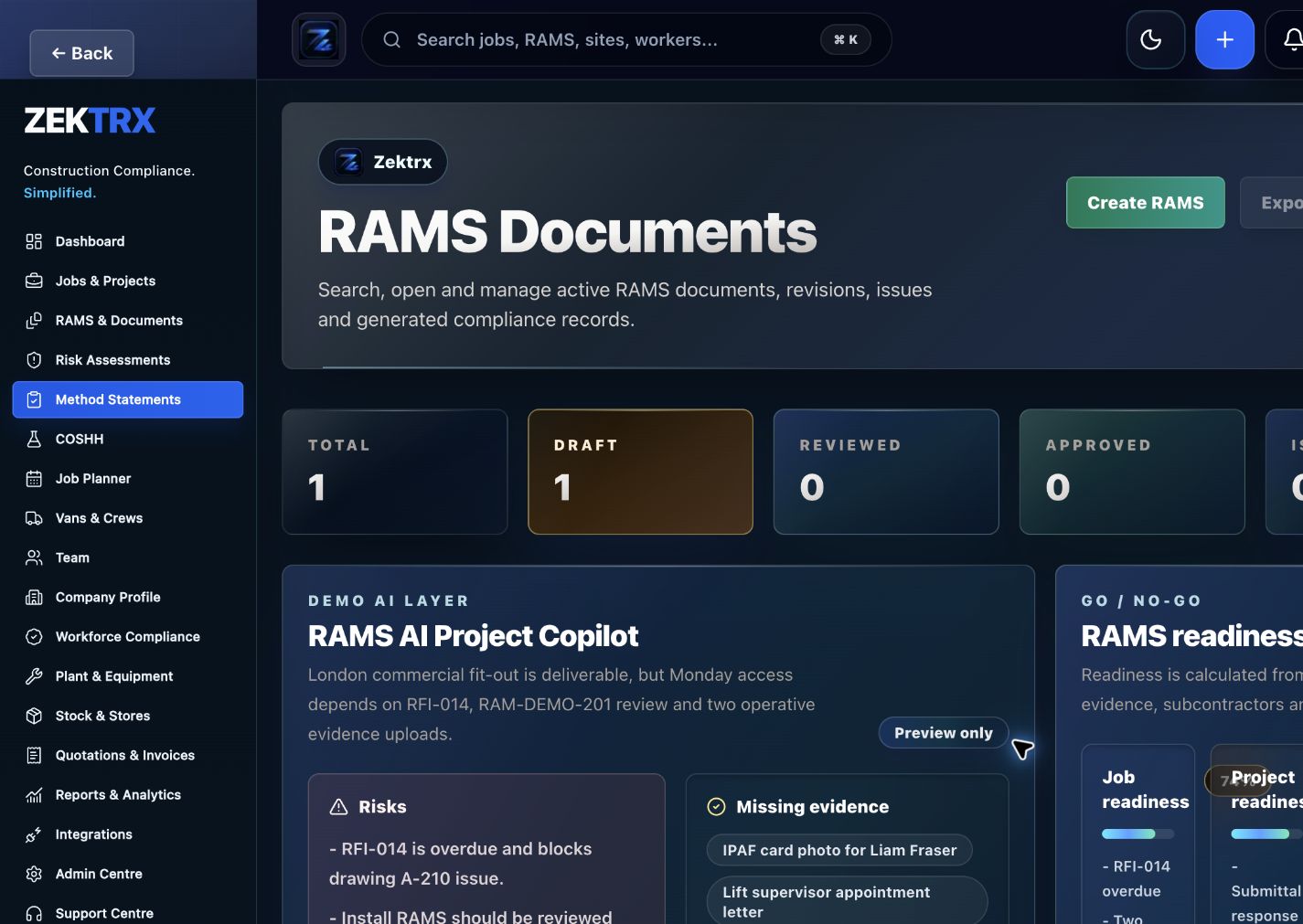Click the Preview only badge
This screenshot has width=1303, height=924.
point(943,733)
